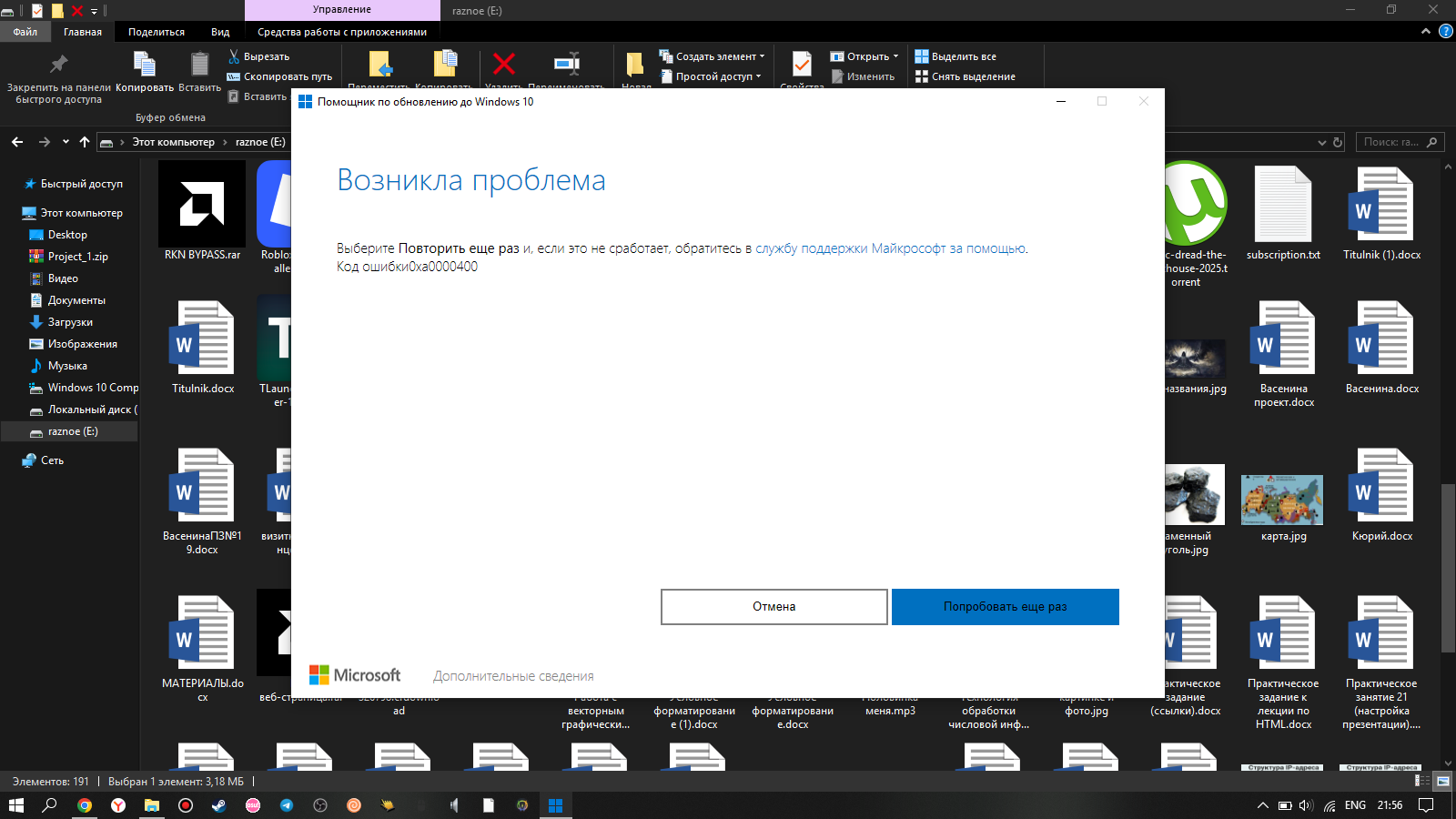The image size is (1456, 819).
Task: Click the Copy (Копировать) ribbon icon
Action: 145,64
